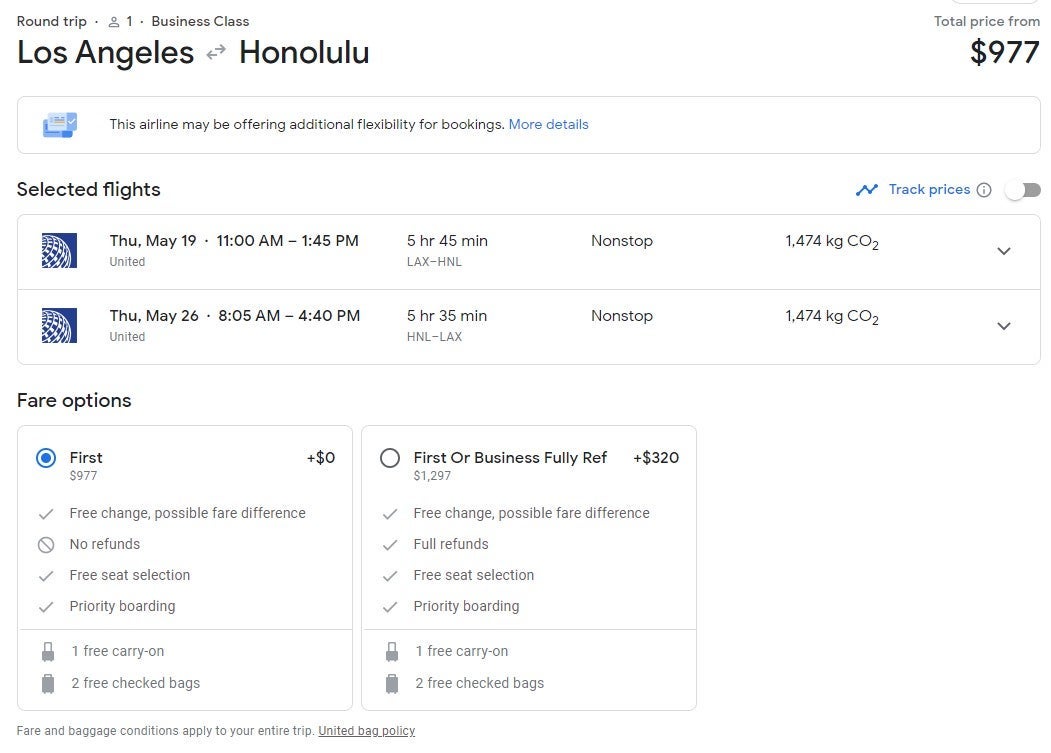Open More details about booking flexibility
The height and width of the screenshot is (753, 1051).
548,125
